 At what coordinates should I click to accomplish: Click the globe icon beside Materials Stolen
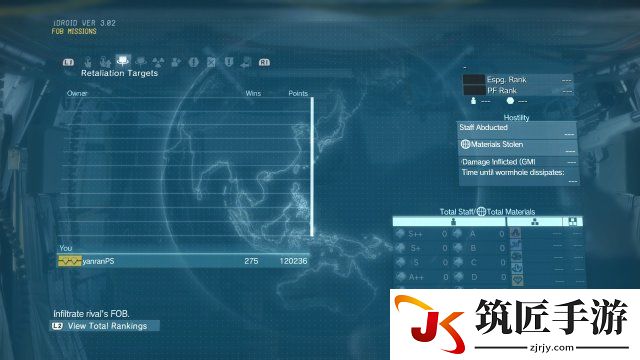pyautogui.click(x=465, y=144)
